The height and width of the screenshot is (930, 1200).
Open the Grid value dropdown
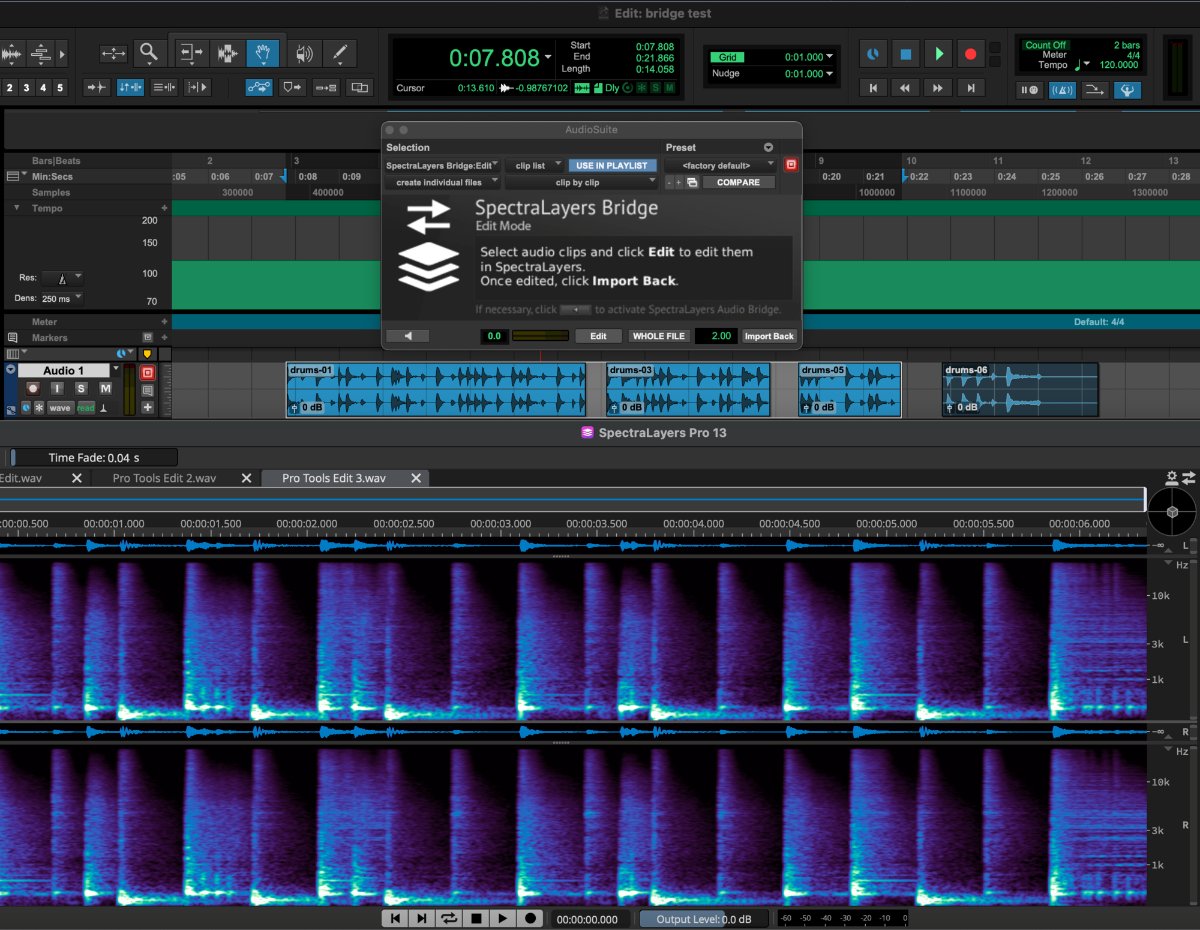pyautogui.click(x=830, y=57)
